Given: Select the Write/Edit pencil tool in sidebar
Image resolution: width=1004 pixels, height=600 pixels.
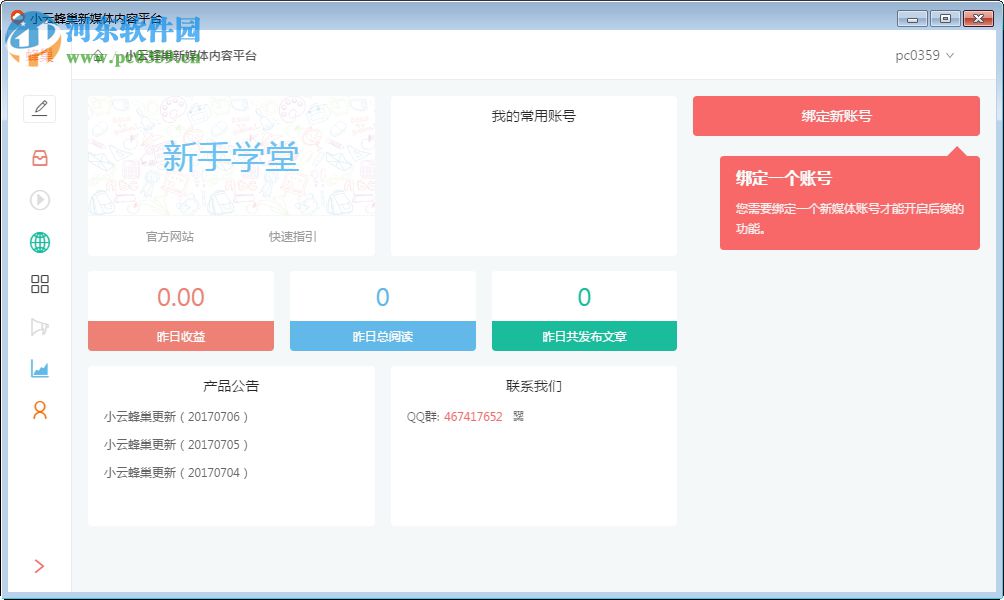Looking at the screenshot, I should pyautogui.click(x=40, y=109).
